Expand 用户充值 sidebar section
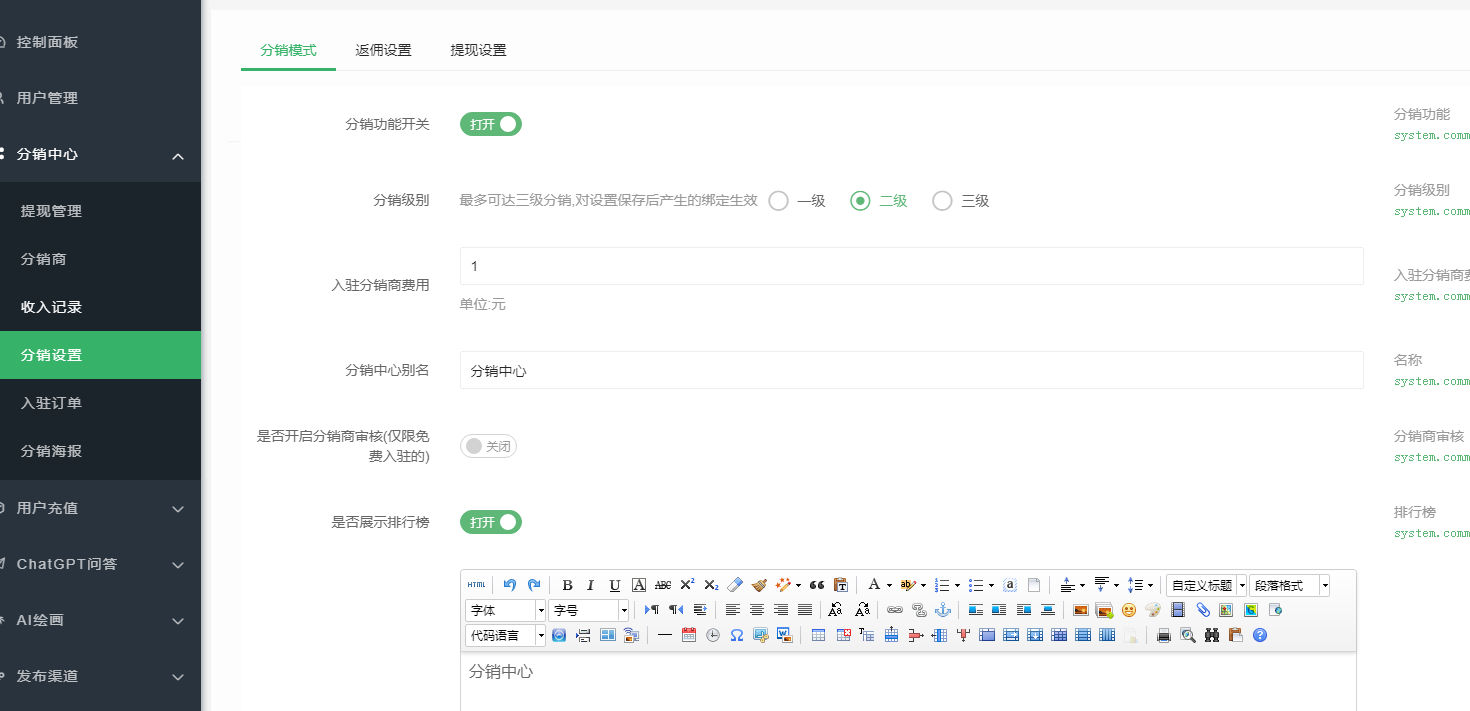Image resolution: width=1470 pixels, height=711 pixels. point(178,508)
